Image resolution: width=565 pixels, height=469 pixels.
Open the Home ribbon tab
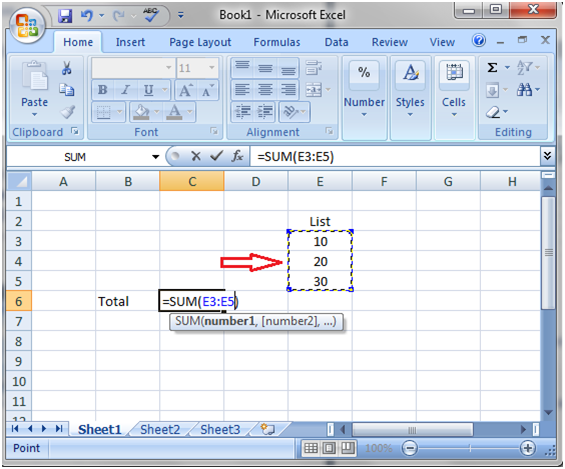pyautogui.click(x=78, y=42)
